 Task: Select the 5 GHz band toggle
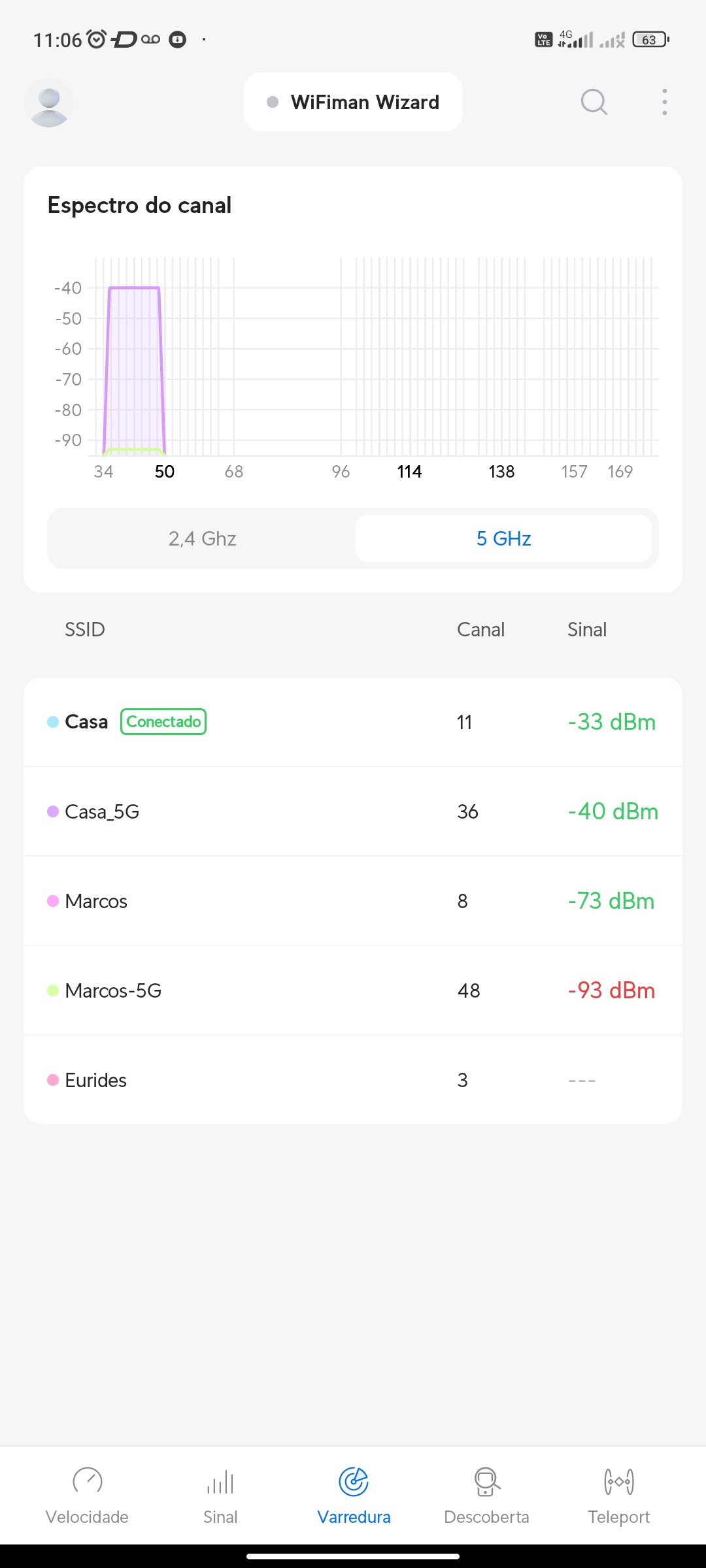click(x=503, y=538)
